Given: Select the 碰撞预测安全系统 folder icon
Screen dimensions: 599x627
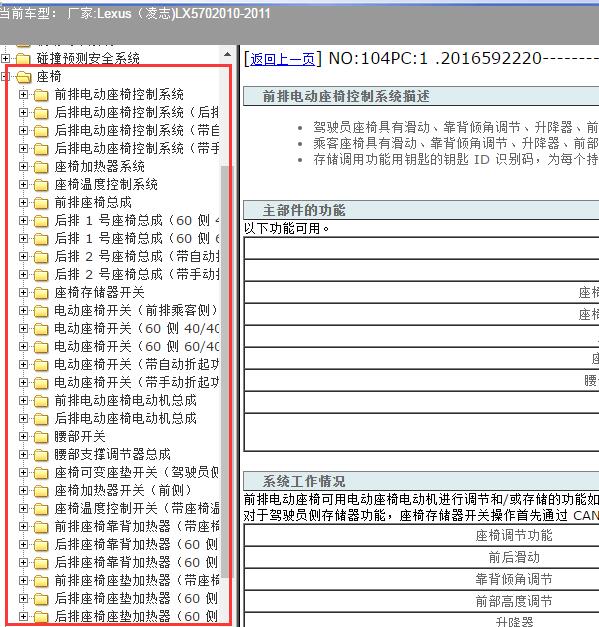Looking at the screenshot, I should (23, 59).
